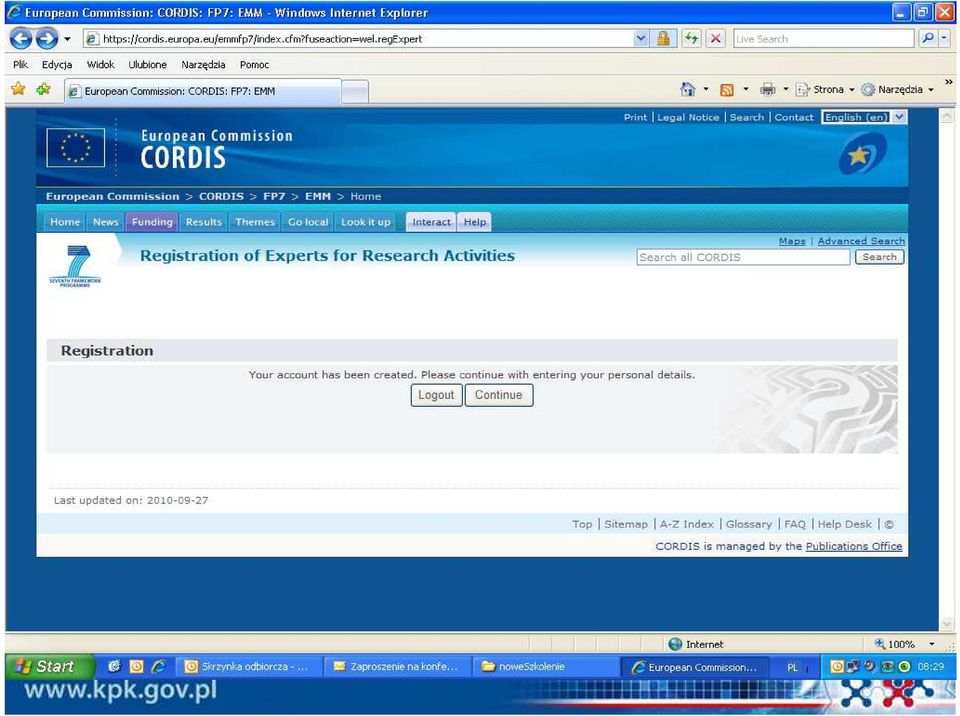Expand the toolbar overflow chevron
The image size is (960, 716).
tap(948, 82)
